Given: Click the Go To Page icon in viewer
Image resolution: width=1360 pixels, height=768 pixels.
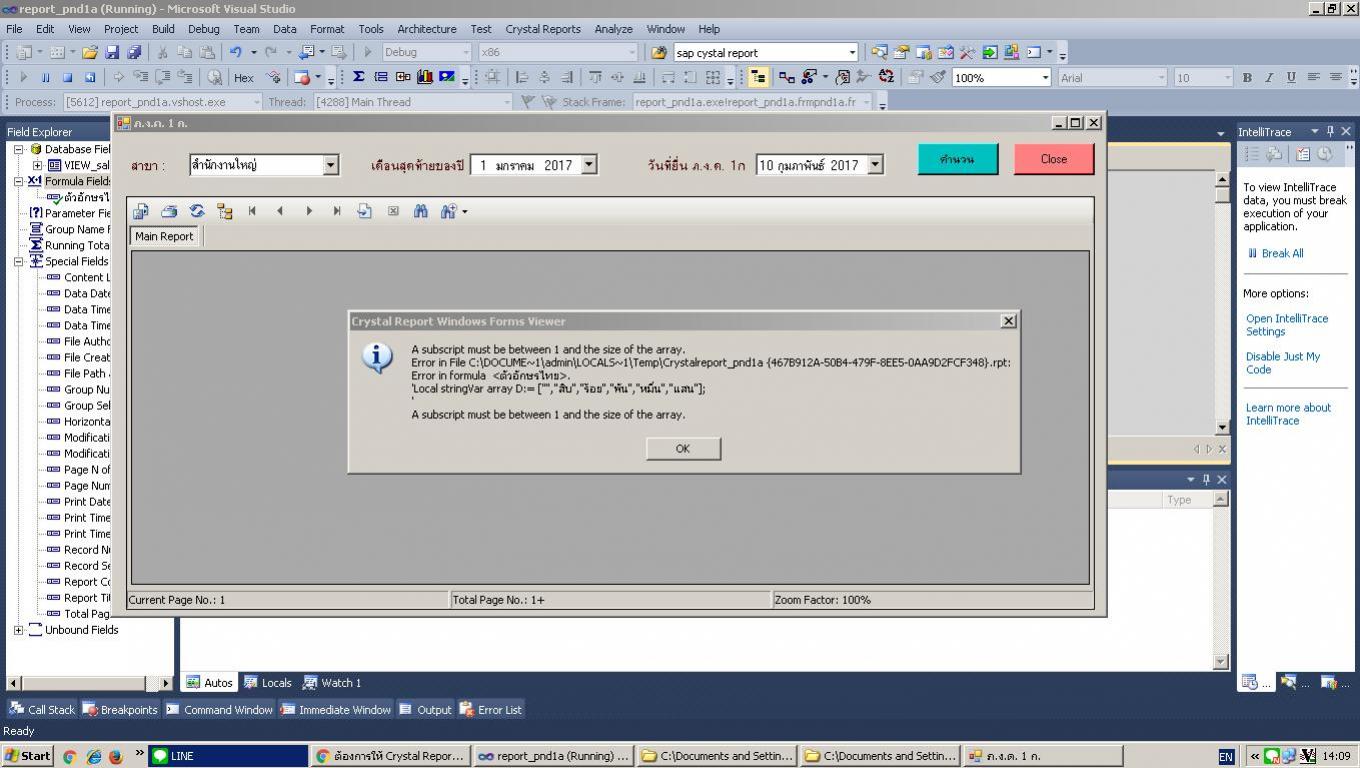Looking at the screenshot, I should click(365, 211).
